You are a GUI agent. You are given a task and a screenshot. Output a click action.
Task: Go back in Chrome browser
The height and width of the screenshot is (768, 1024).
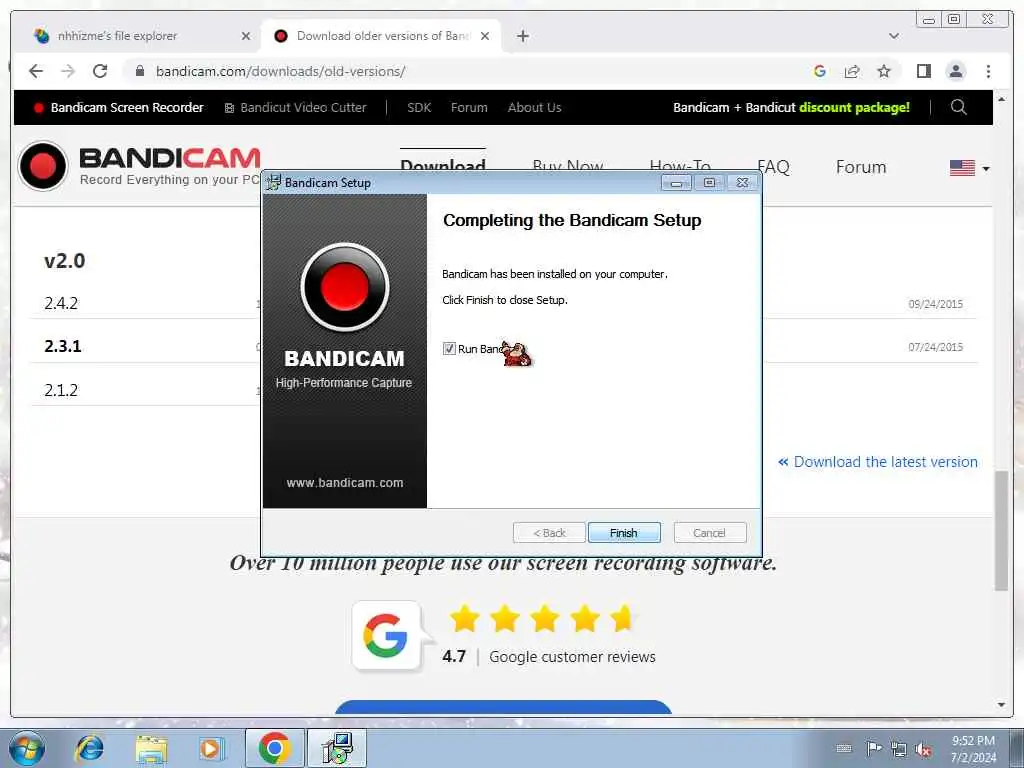(36, 71)
